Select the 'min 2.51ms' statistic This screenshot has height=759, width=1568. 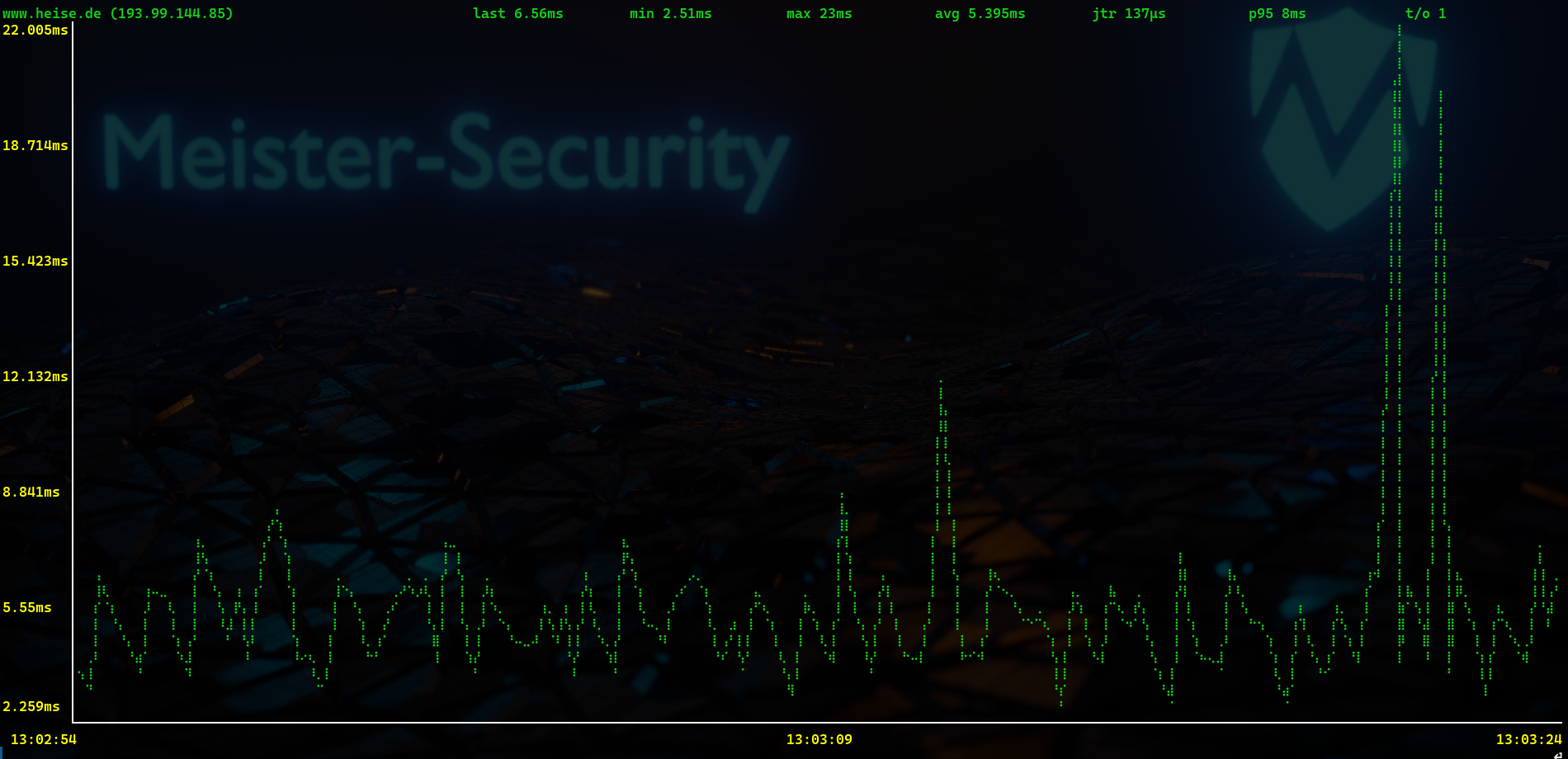[x=670, y=14]
